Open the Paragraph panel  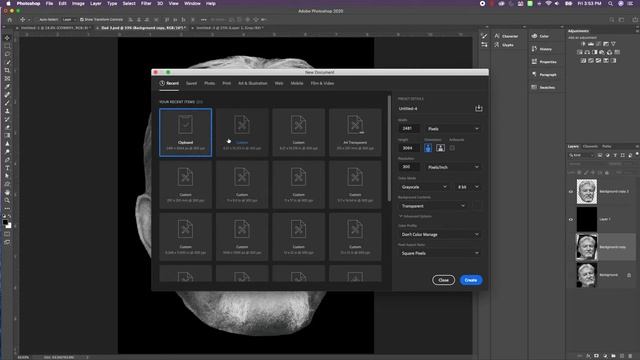tap(544, 74)
